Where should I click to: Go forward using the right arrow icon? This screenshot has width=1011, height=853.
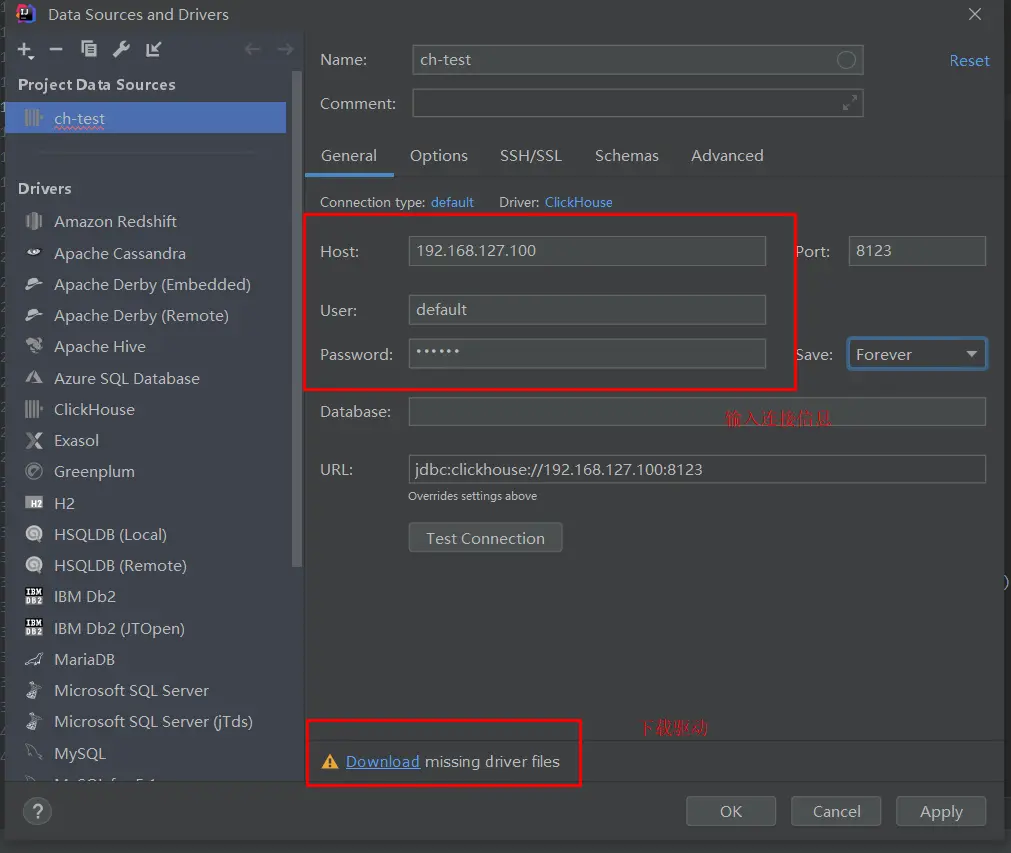[285, 49]
